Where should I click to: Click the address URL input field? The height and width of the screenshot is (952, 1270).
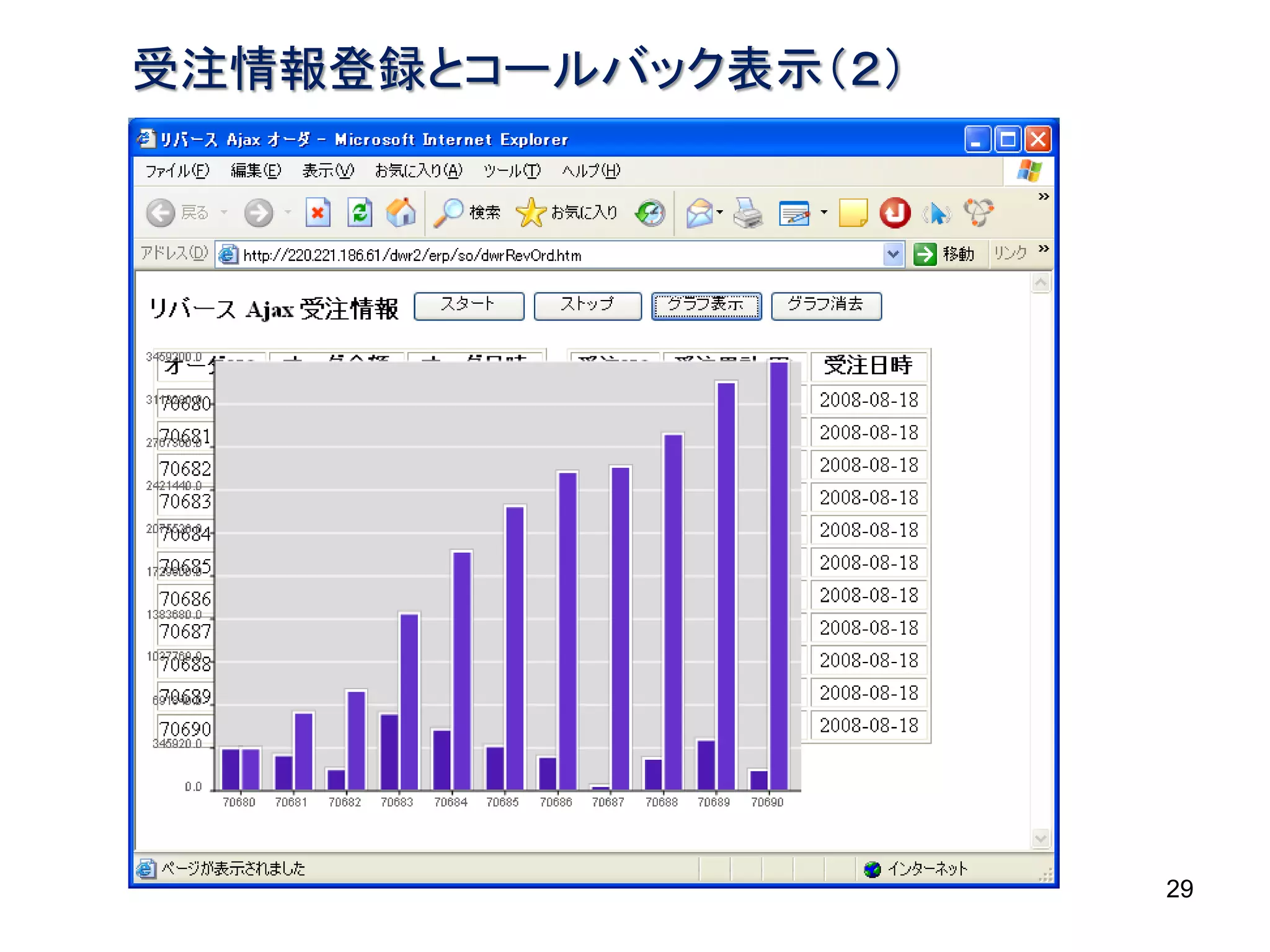coord(561,255)
